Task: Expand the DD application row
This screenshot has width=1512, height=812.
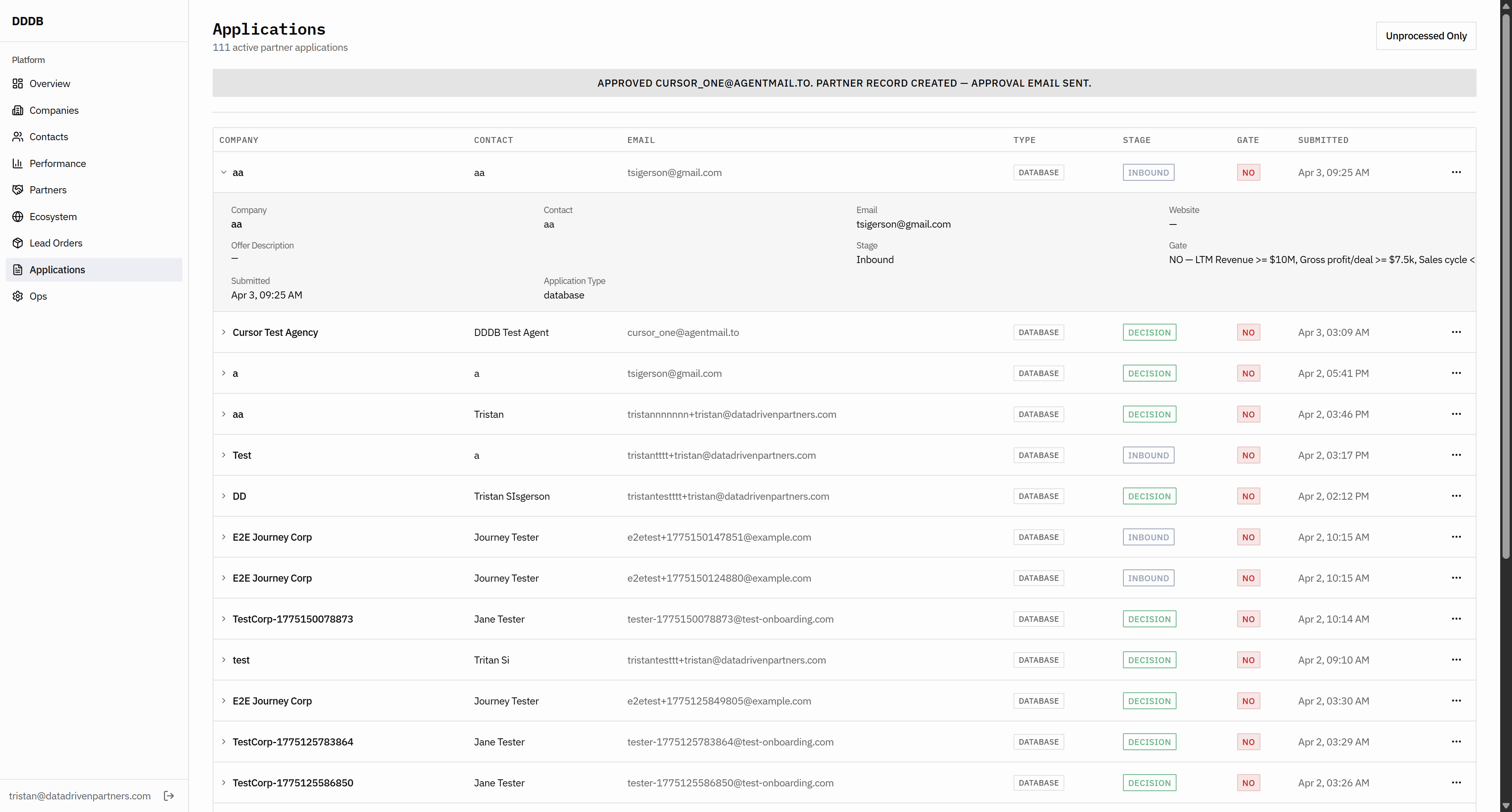Action: click(224, 496)
